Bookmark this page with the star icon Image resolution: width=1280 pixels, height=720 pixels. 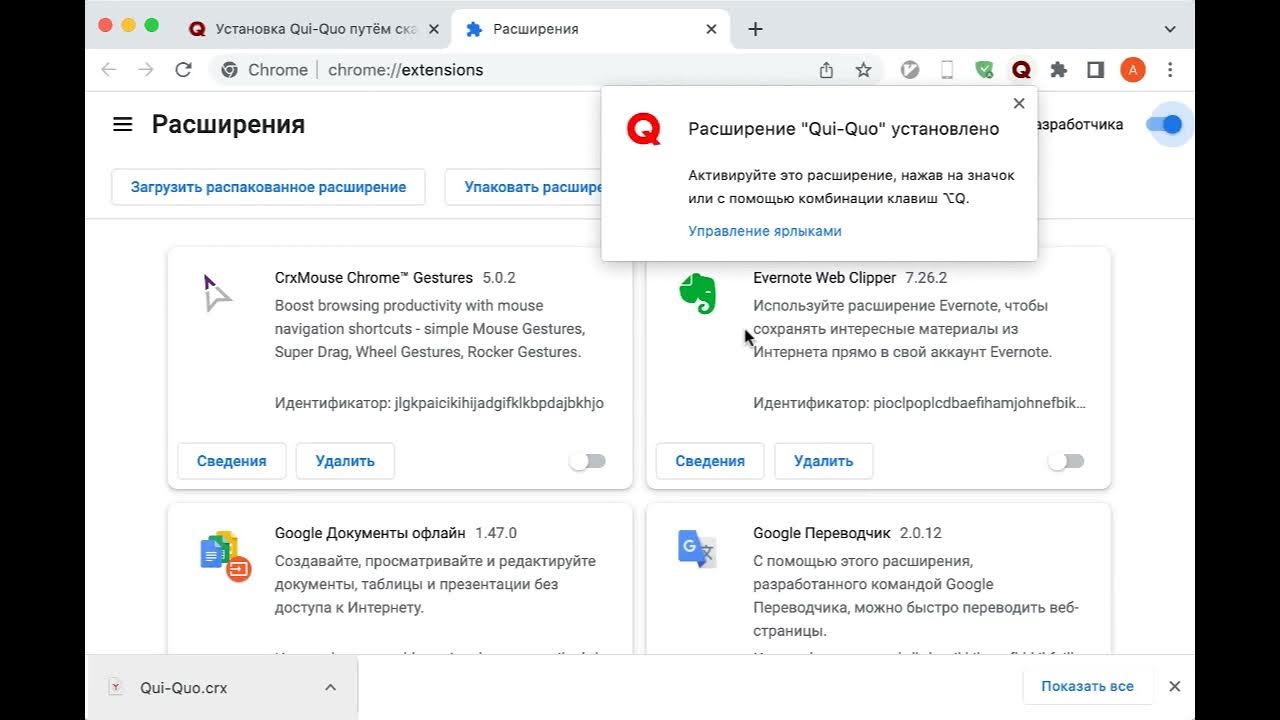coord(863,70)
